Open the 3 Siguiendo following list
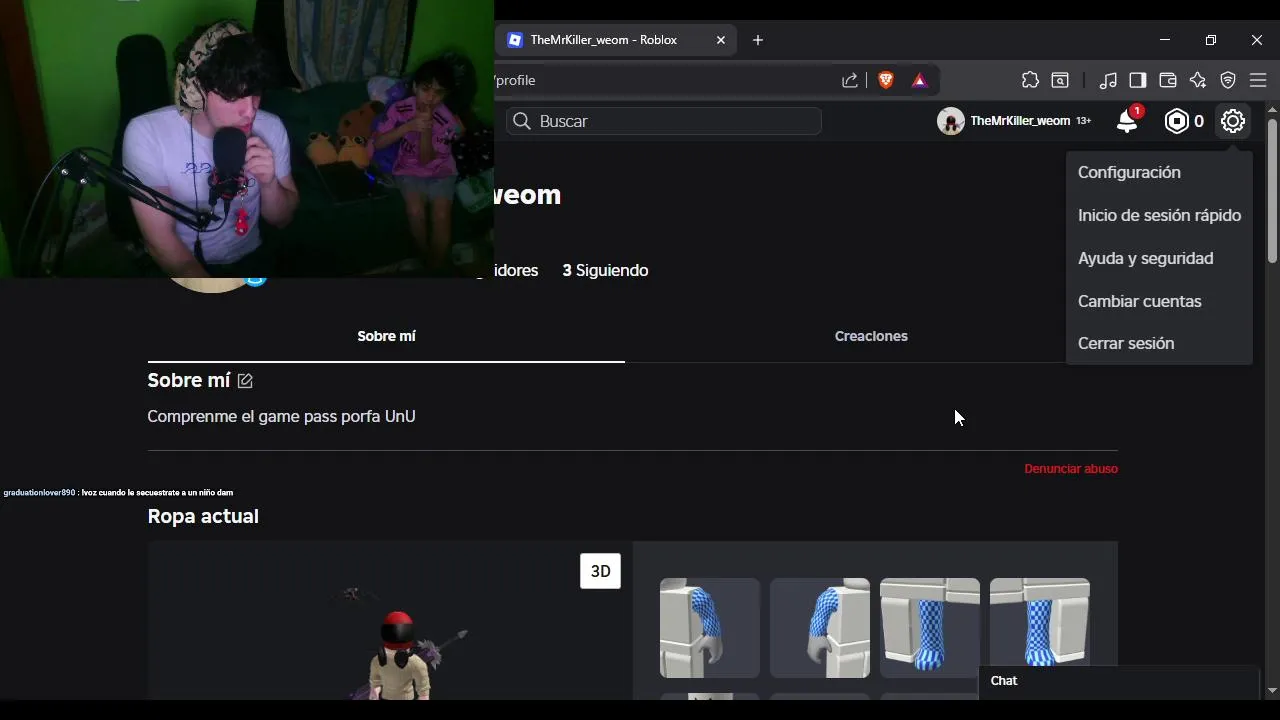1280x720 pixels. pyautogui.click(x=605, y=270)
